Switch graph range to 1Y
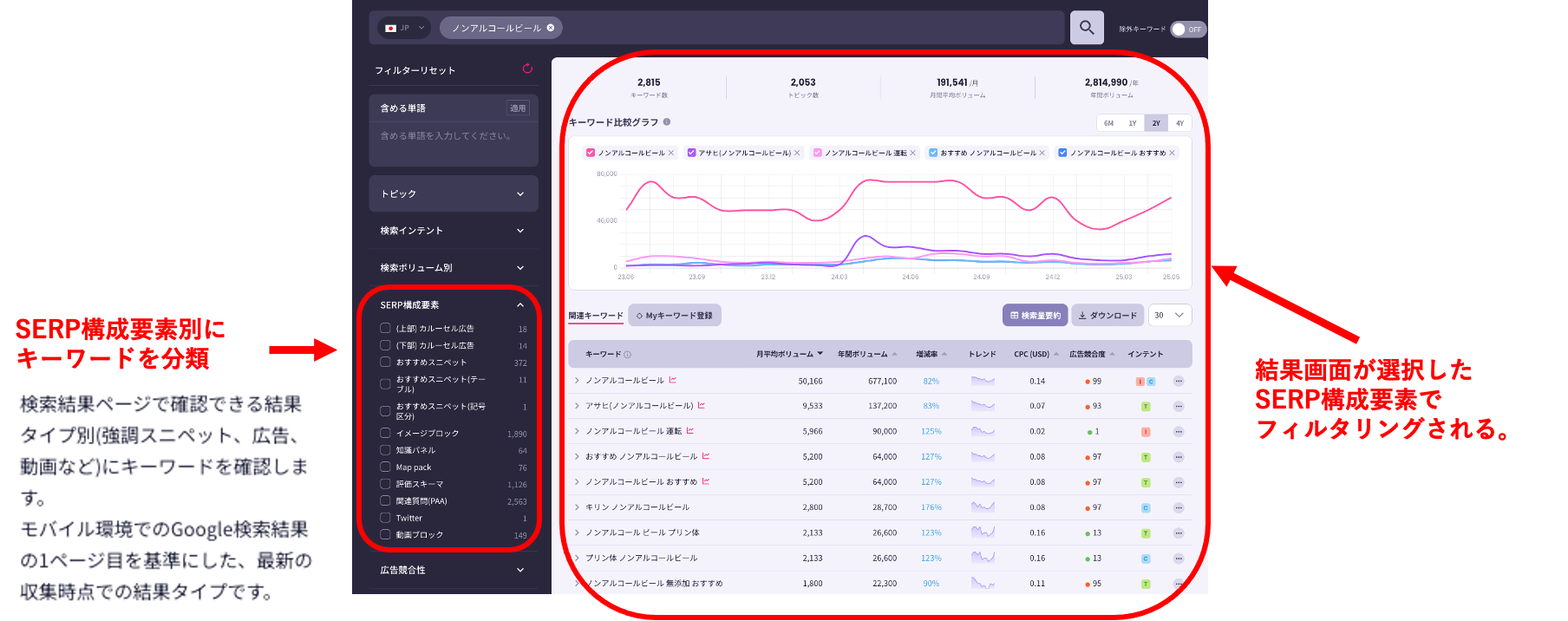Image resolution: width=1568 pixels, height=621 pixels. click(x=1132, y=123)
